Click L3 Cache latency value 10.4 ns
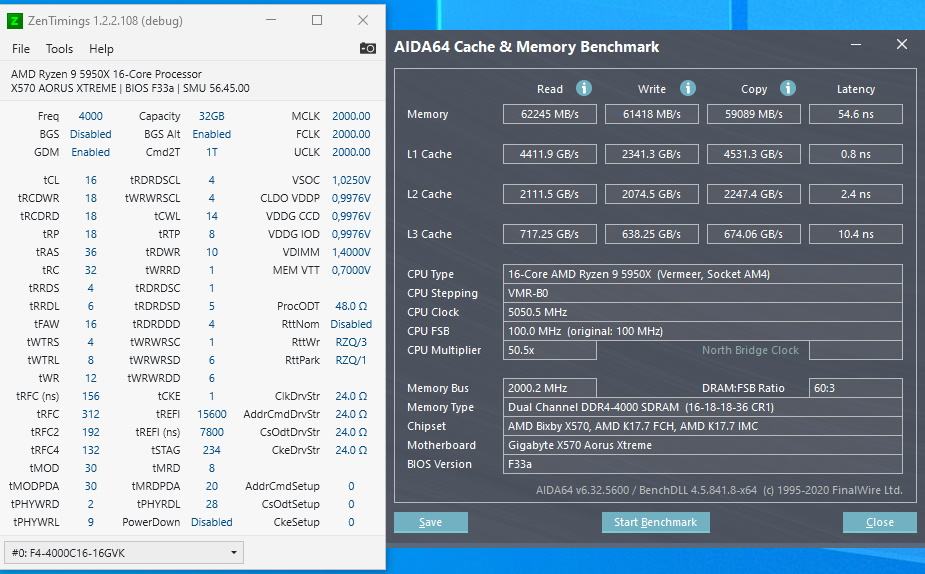The image size is (925, 574). (856, 234)
